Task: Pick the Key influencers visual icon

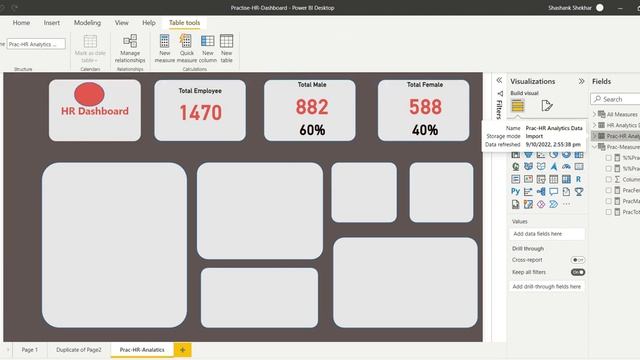Action: pyautogui.click(x=529, y=191)
